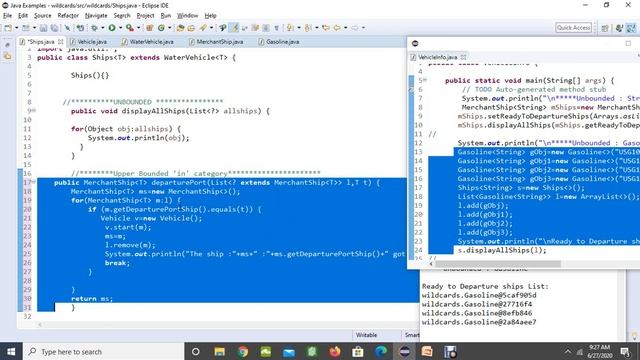Viewport: 640px width, 360px height.
Task: Click the Open Type icon
Action: coord(180,28)
